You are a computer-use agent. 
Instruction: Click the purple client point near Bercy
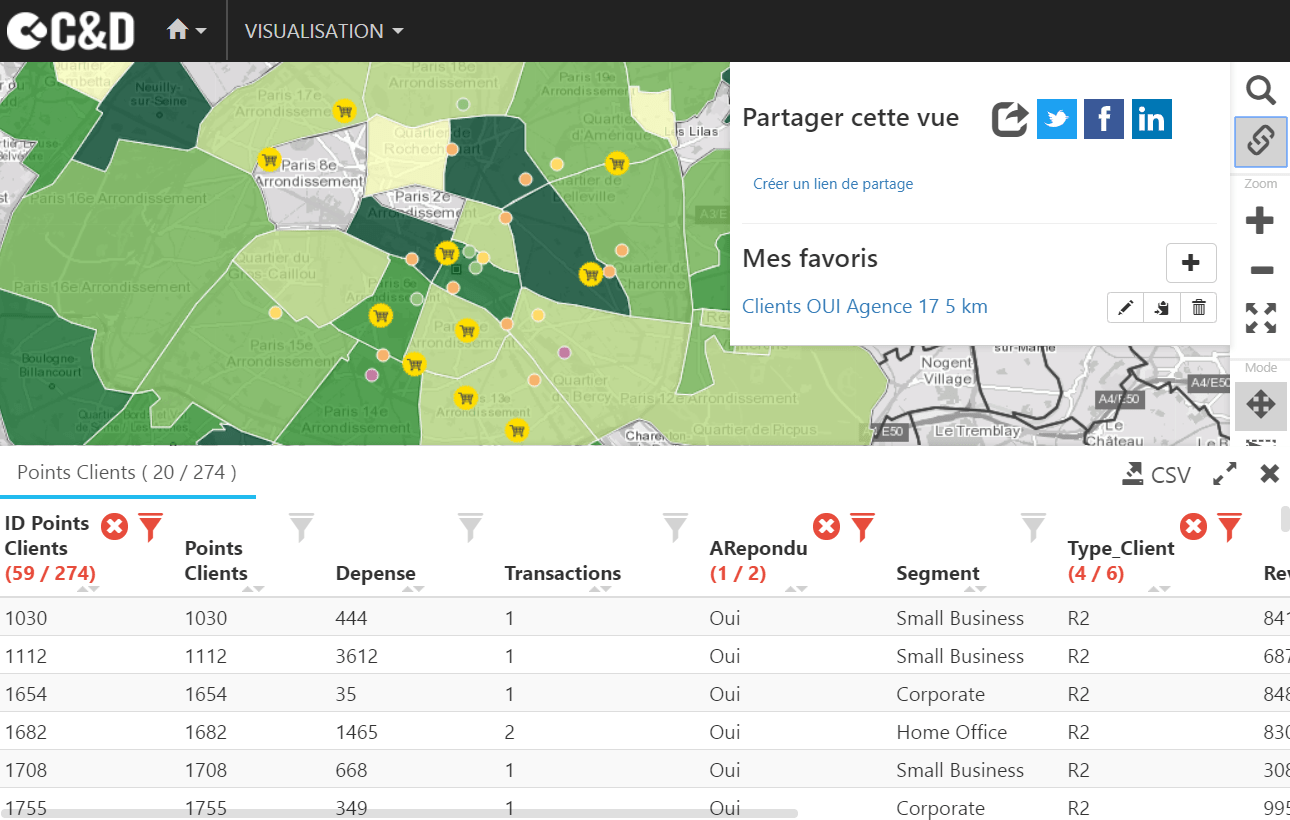pos(564,352)
